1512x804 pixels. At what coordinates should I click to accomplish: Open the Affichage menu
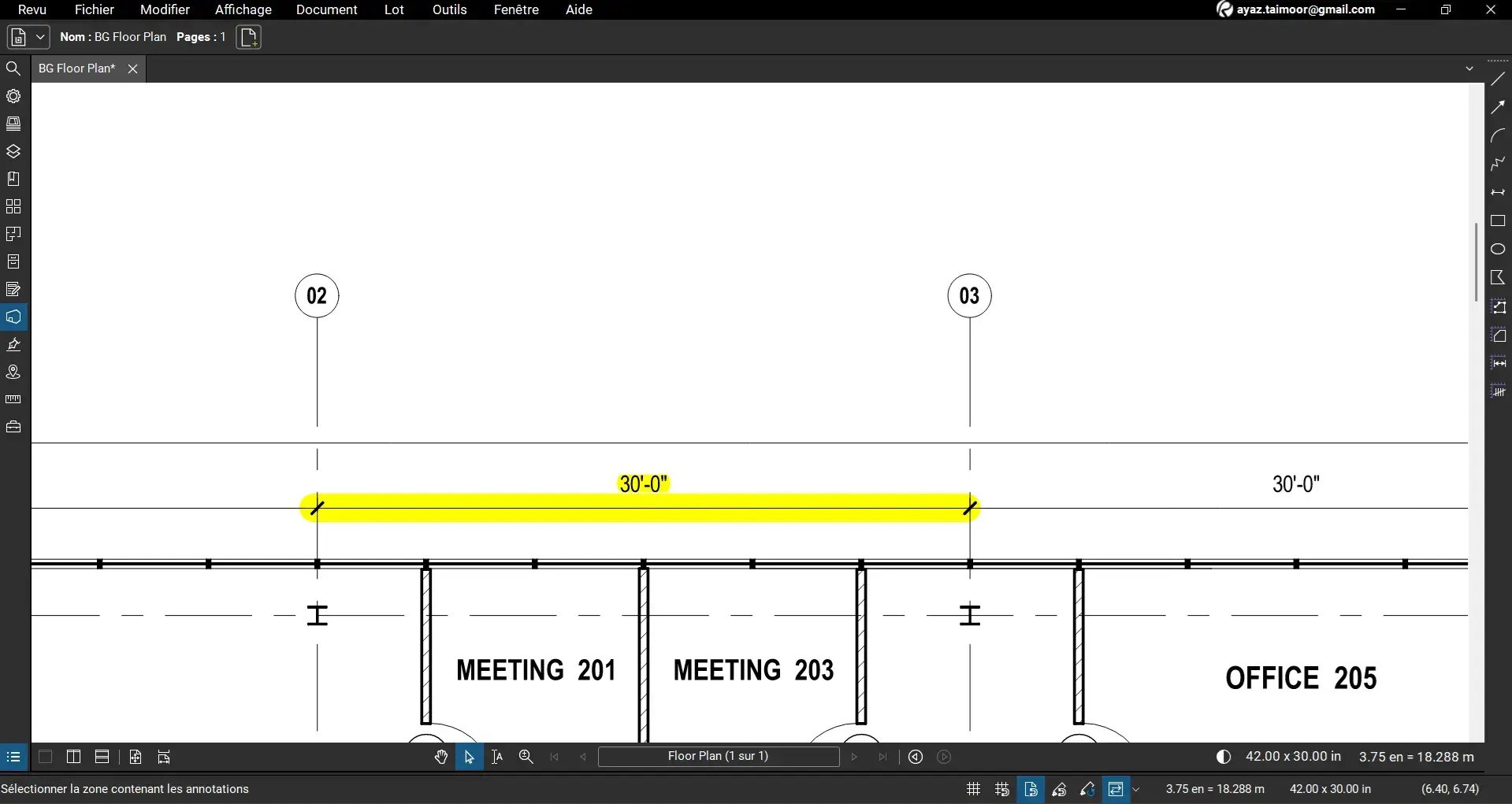(x=243, y=10)
